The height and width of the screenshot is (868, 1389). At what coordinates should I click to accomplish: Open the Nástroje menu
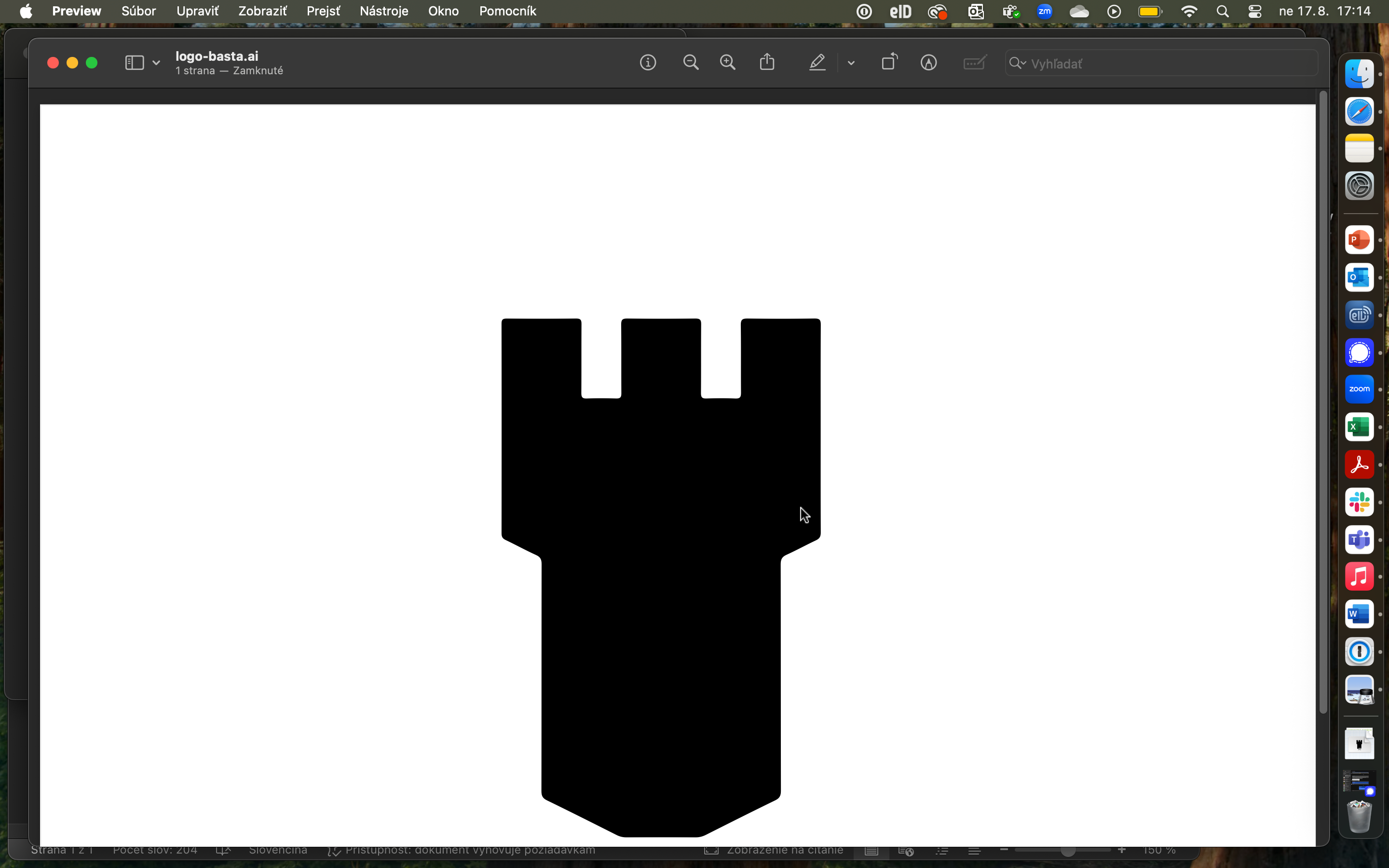tap(384, 11)
